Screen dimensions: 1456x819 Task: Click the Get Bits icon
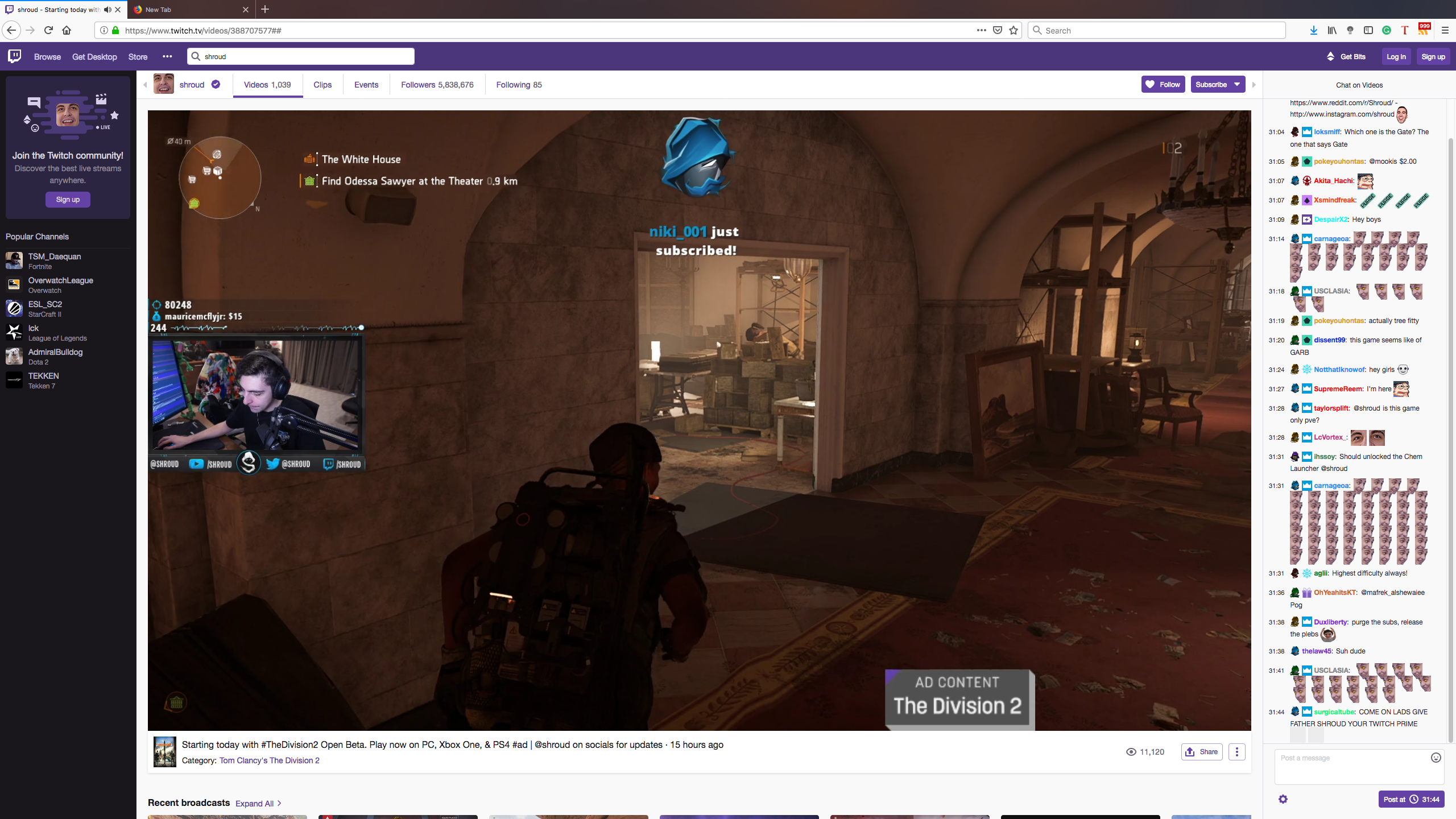point(1330,56)
